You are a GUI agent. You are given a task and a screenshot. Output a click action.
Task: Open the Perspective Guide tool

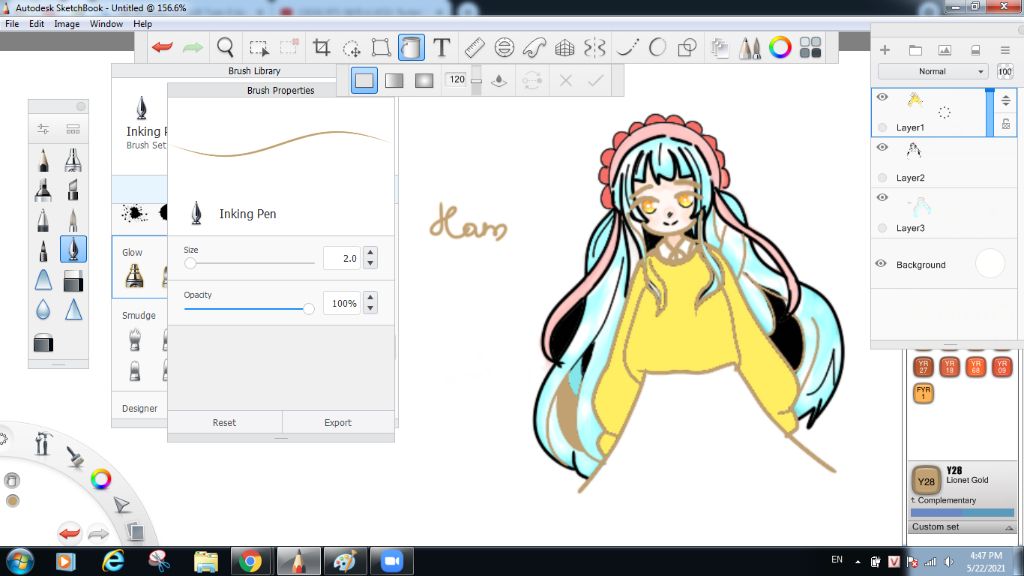tap(565, 48)
